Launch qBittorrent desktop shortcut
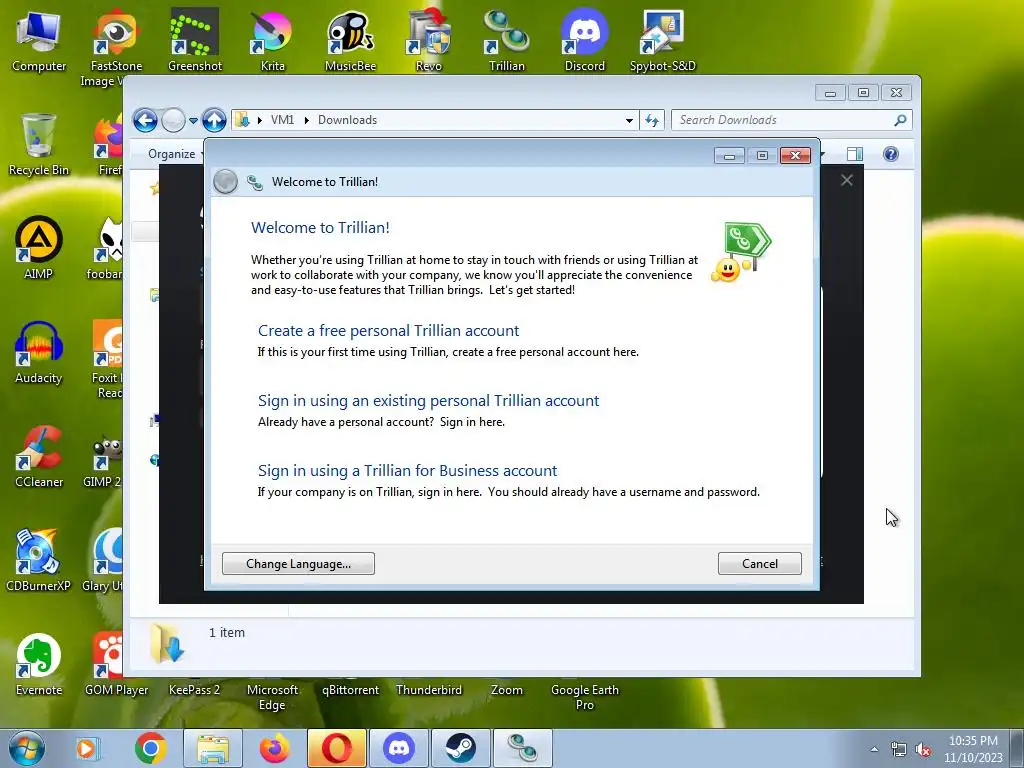The height and width of the screenshot is (768, 1024). (350, 690)
